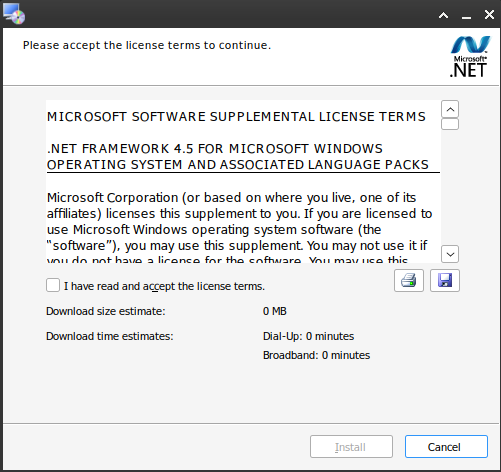This screenshot has width=501, height=472.
Task: Click the installer icon in title bar
Action: point(14,14)
